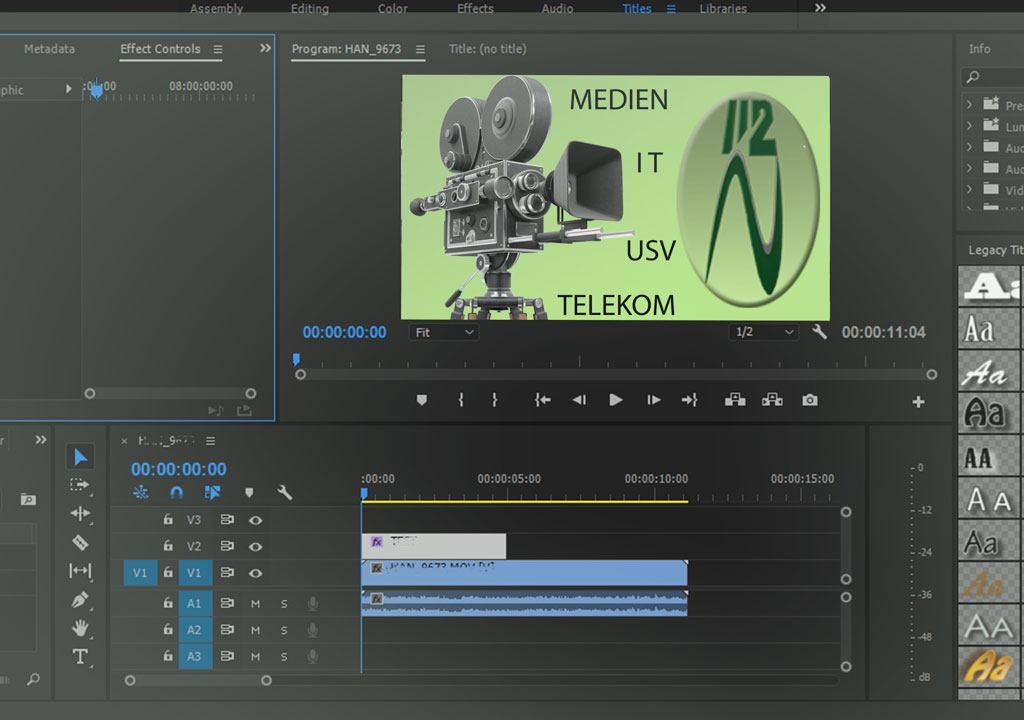The image size is (1024, 720).
Task: Click the timeline playhead timecode field
Action: click(178, 468)
